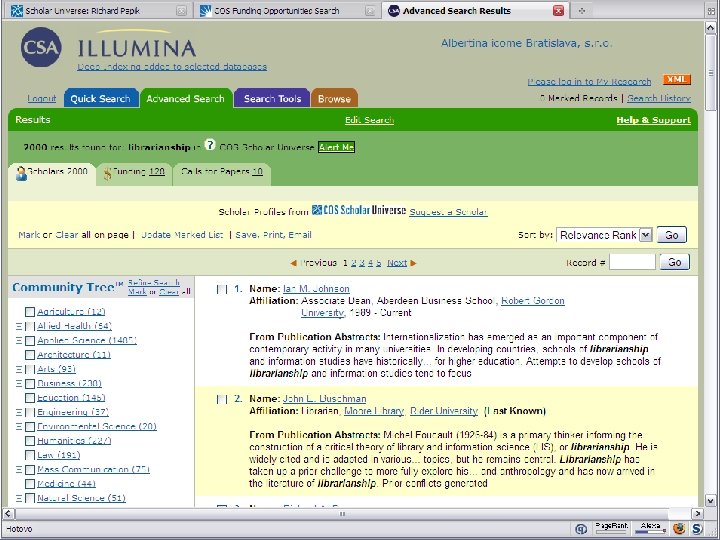Click the Go button next to Sort by
Screen dimensions: 720x540
pos(672,235)
